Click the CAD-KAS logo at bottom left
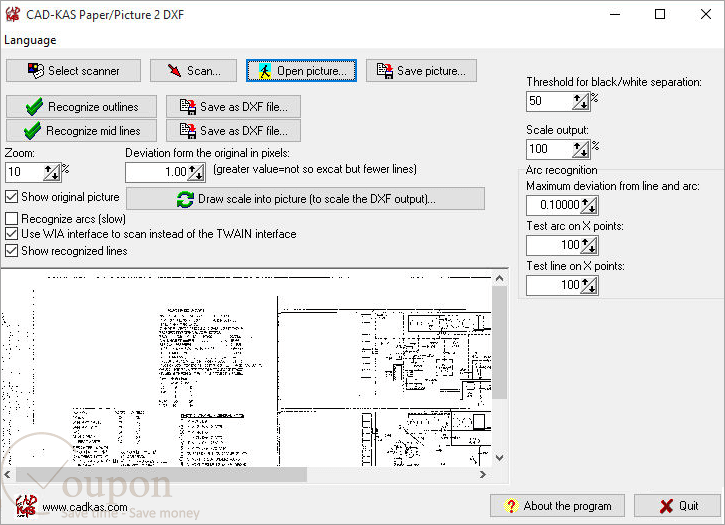The width and height of the screenshot is (725, 525). [26, 505]
